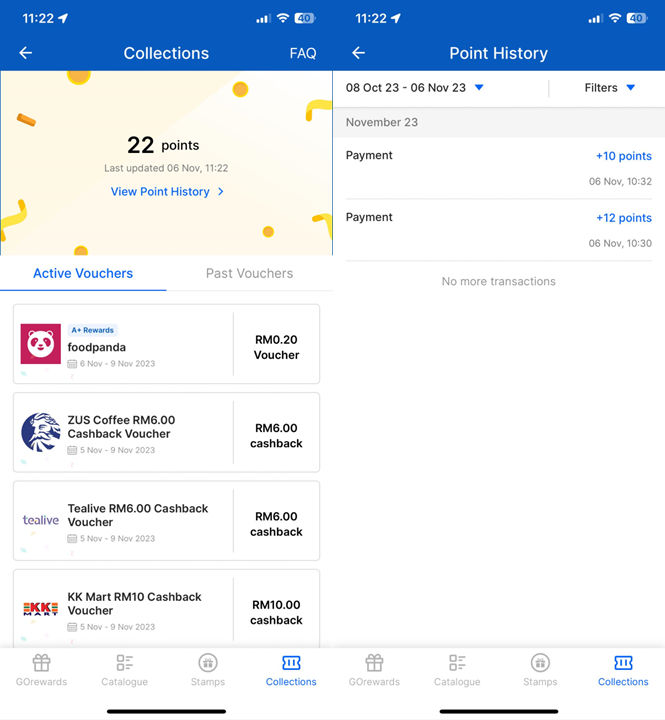Screen dimensions: 665x720
Task: Go back from the Collections screen
Action: [x=26, y=53]
